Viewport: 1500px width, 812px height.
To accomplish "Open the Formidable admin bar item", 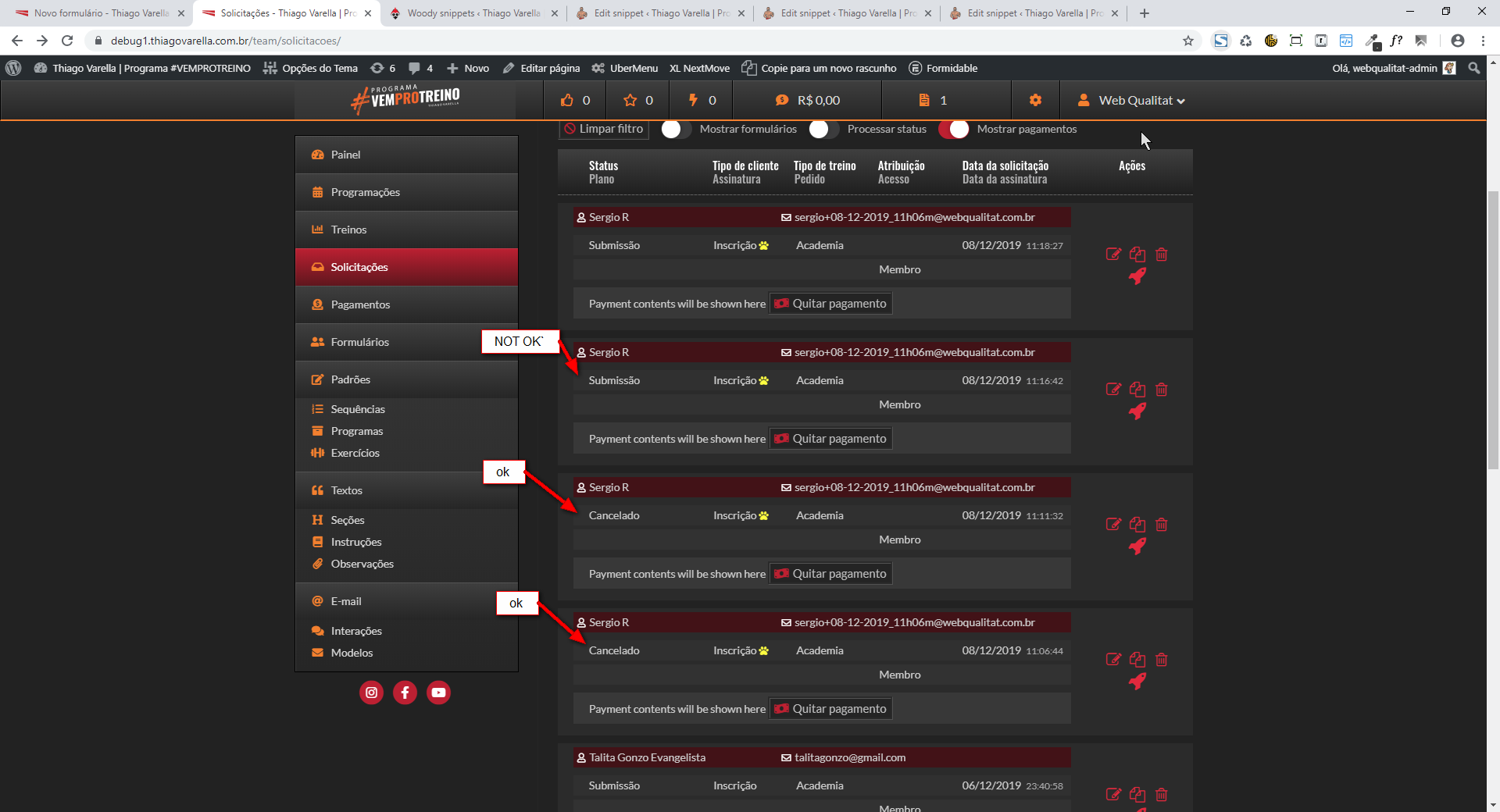I will [x=944, y=68].
